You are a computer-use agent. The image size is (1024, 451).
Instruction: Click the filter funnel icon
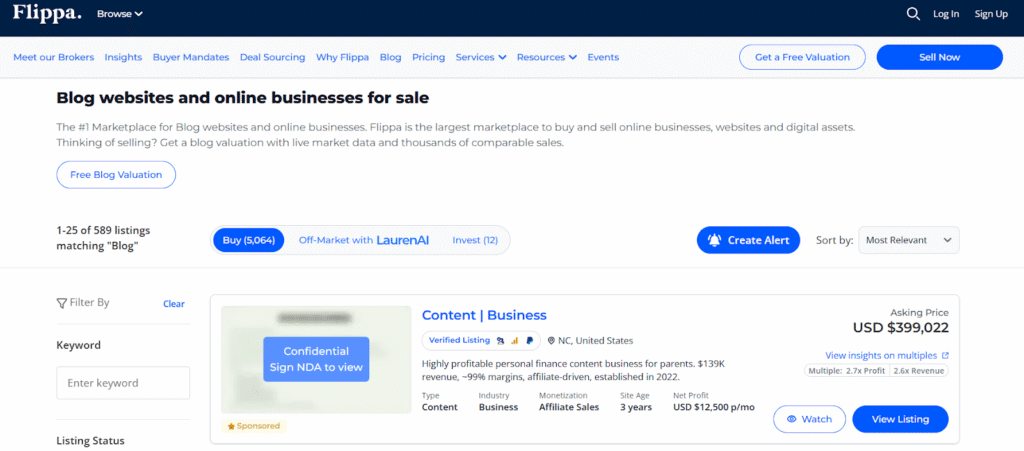click(x=62, y=303)
